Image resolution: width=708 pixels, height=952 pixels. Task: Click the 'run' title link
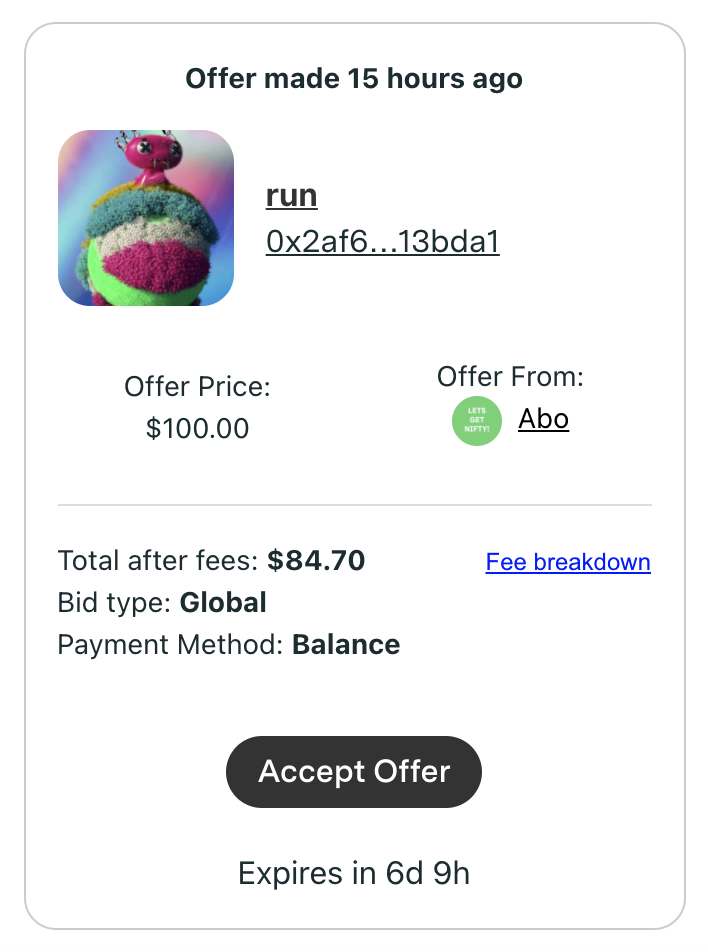click(291, 195)
